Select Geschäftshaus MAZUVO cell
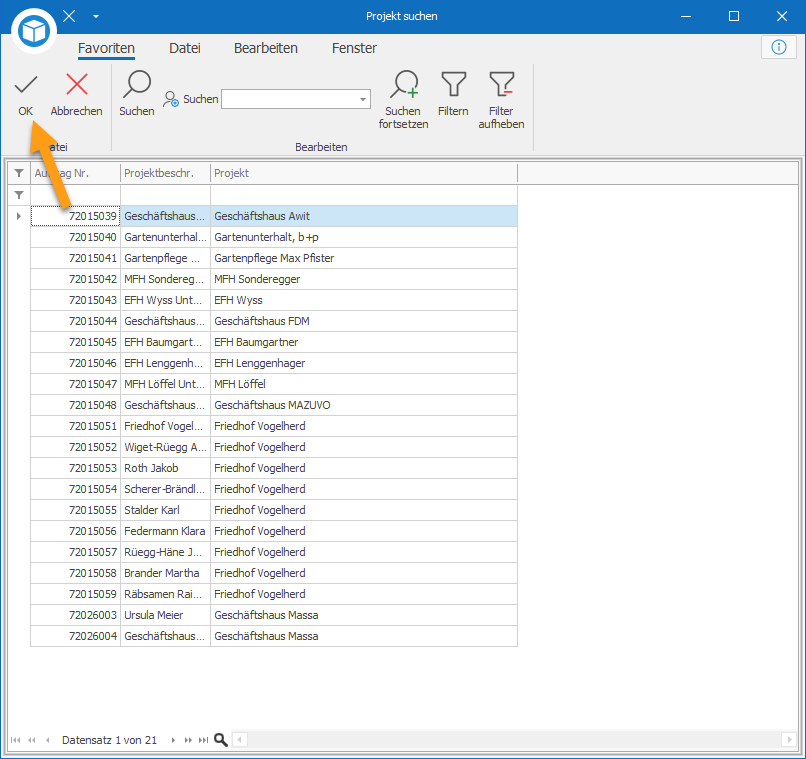This screenshot has height=759, width=806. point(364,405)
